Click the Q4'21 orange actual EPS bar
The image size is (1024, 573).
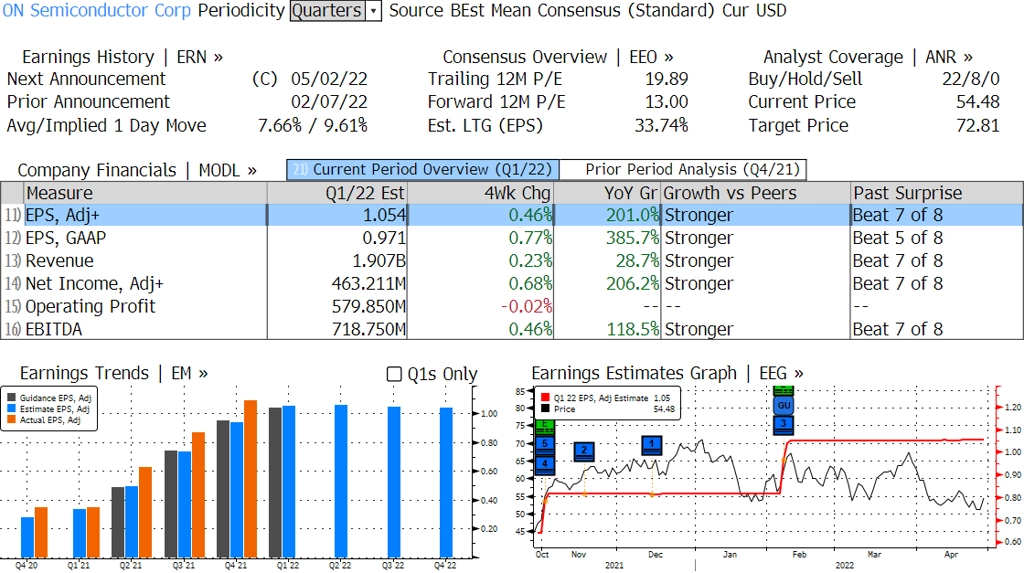tap(250, 479)
